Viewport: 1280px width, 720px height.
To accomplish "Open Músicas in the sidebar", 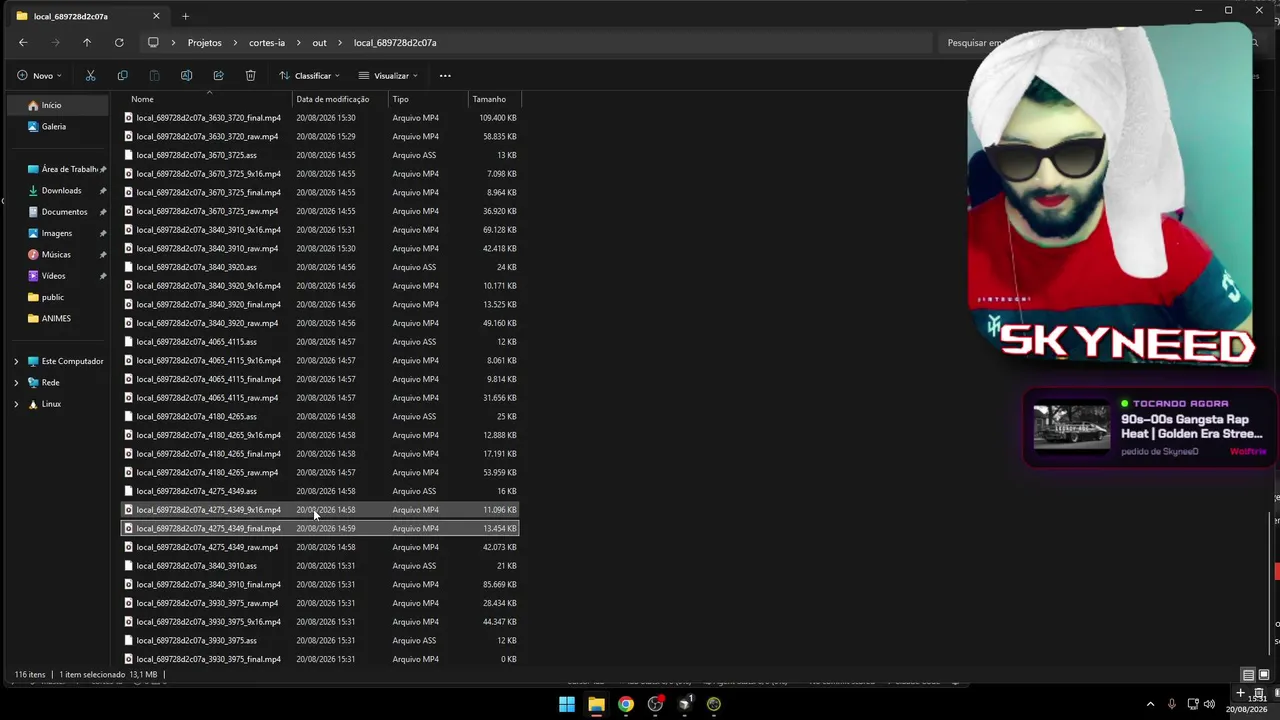I will coord(58,255).
